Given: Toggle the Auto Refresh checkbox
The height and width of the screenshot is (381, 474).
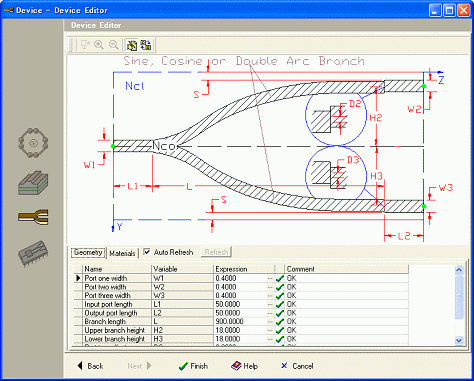Looking at the screenshot, I should point(147,252).
